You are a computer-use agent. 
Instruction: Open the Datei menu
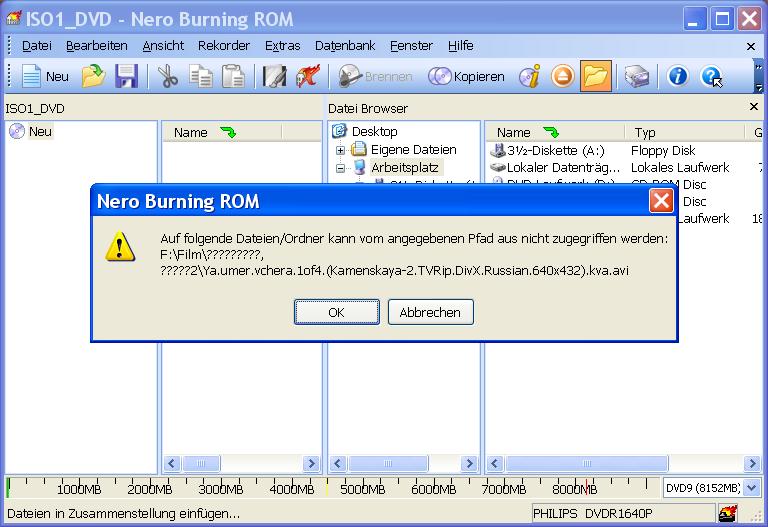[x=37, y=46]
